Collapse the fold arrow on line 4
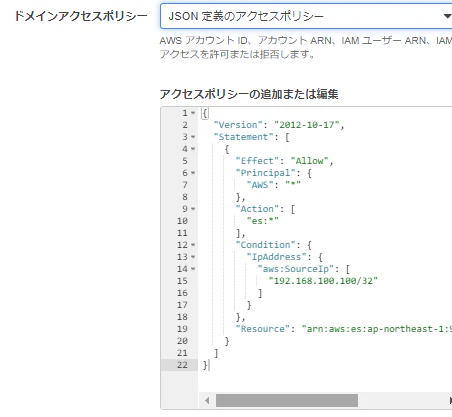The image size is (452, 417). (x=193, y=149)
